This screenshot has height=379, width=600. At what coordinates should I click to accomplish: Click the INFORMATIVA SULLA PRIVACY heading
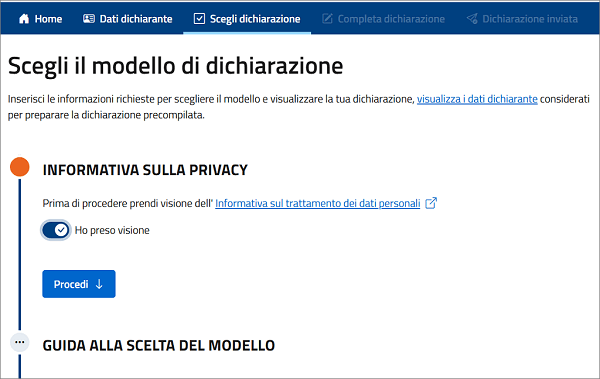(x=145, y=170)
